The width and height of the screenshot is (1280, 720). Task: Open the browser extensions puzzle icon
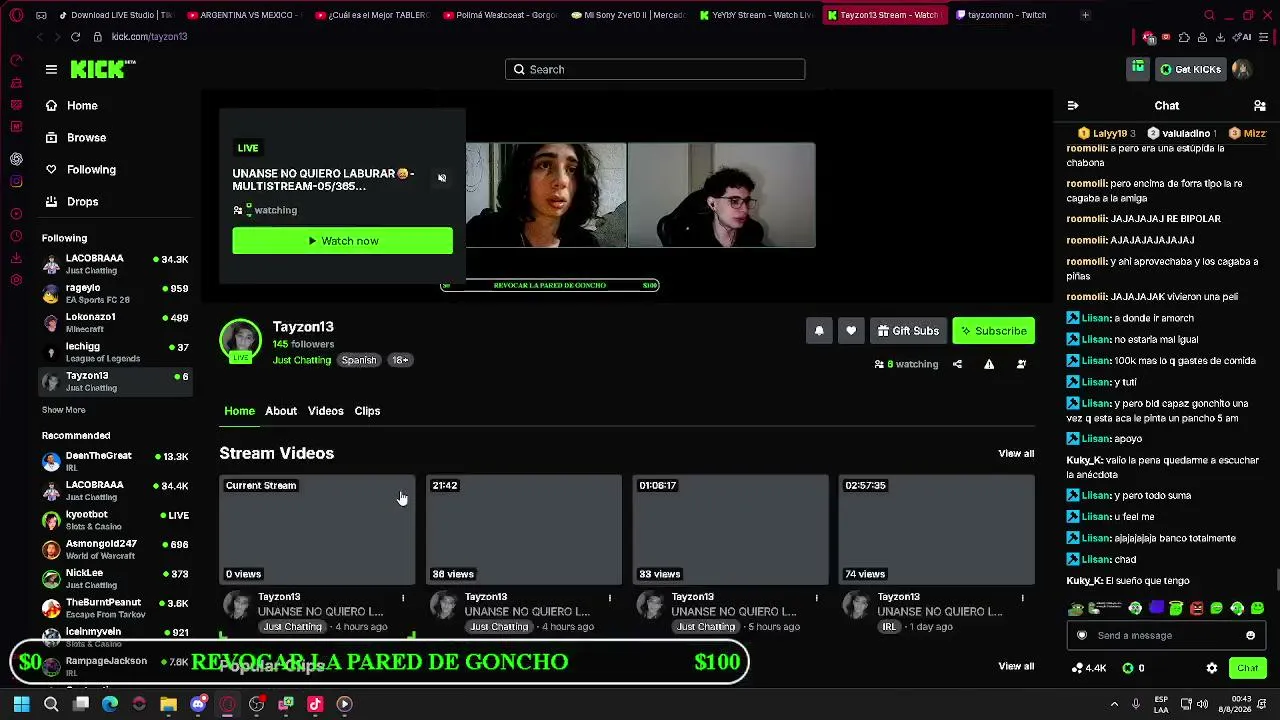1184,37
